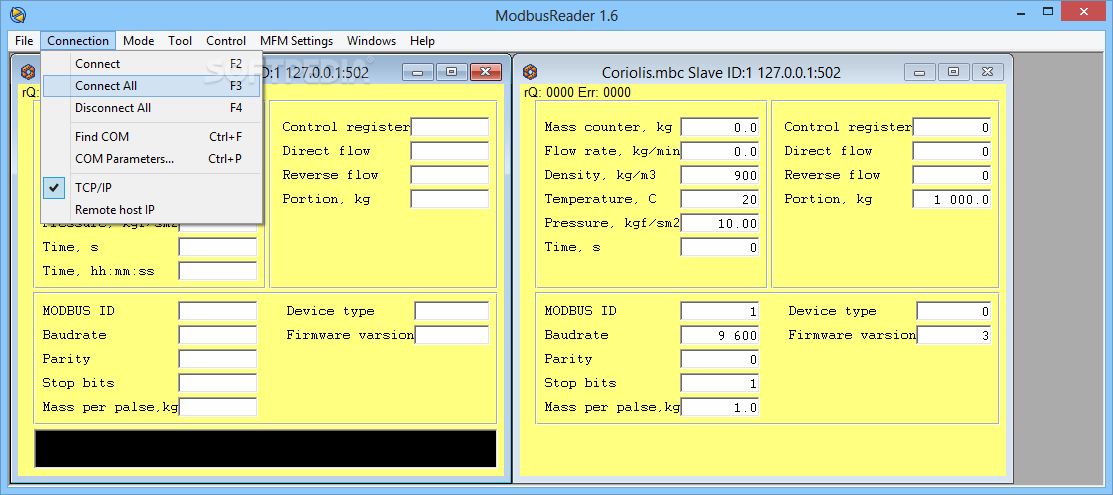Image resolution: width=1113 pixels, height=495 pixels.
Task: Click empty Stop bits field in left window
Action: [x=218, y=384]
